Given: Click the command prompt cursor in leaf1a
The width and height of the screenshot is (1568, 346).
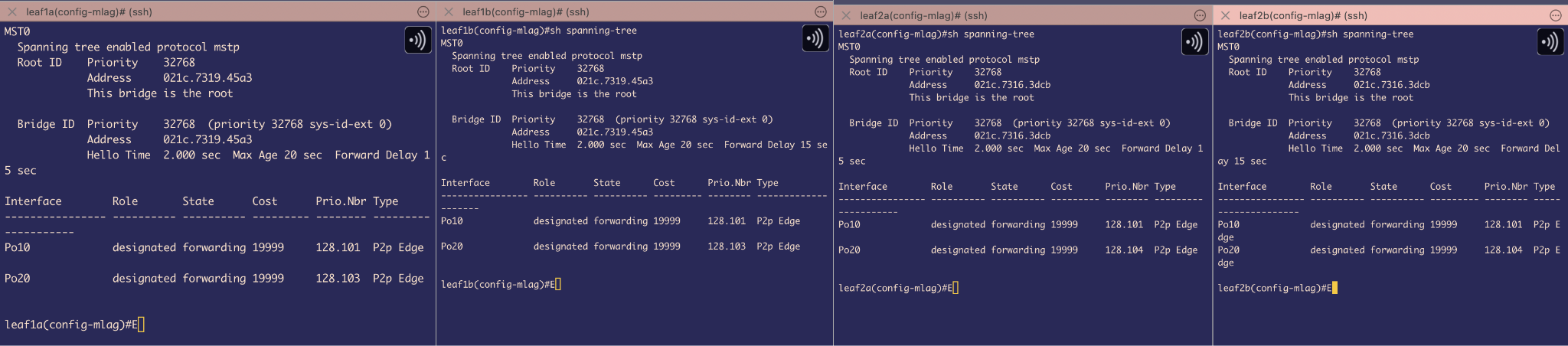Looking at the screenshot, I should (141, 325).
